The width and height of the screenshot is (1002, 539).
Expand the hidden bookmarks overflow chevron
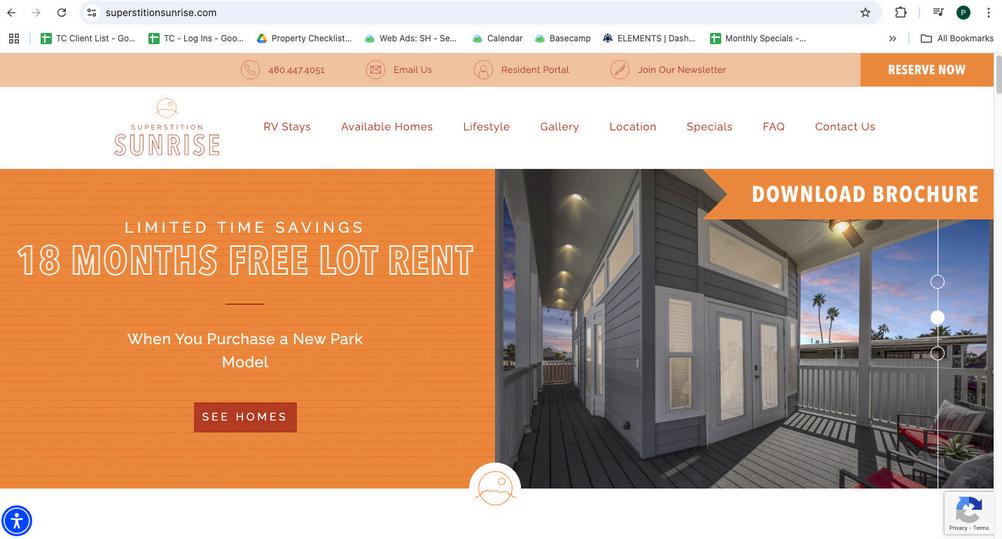click(893, 38)
